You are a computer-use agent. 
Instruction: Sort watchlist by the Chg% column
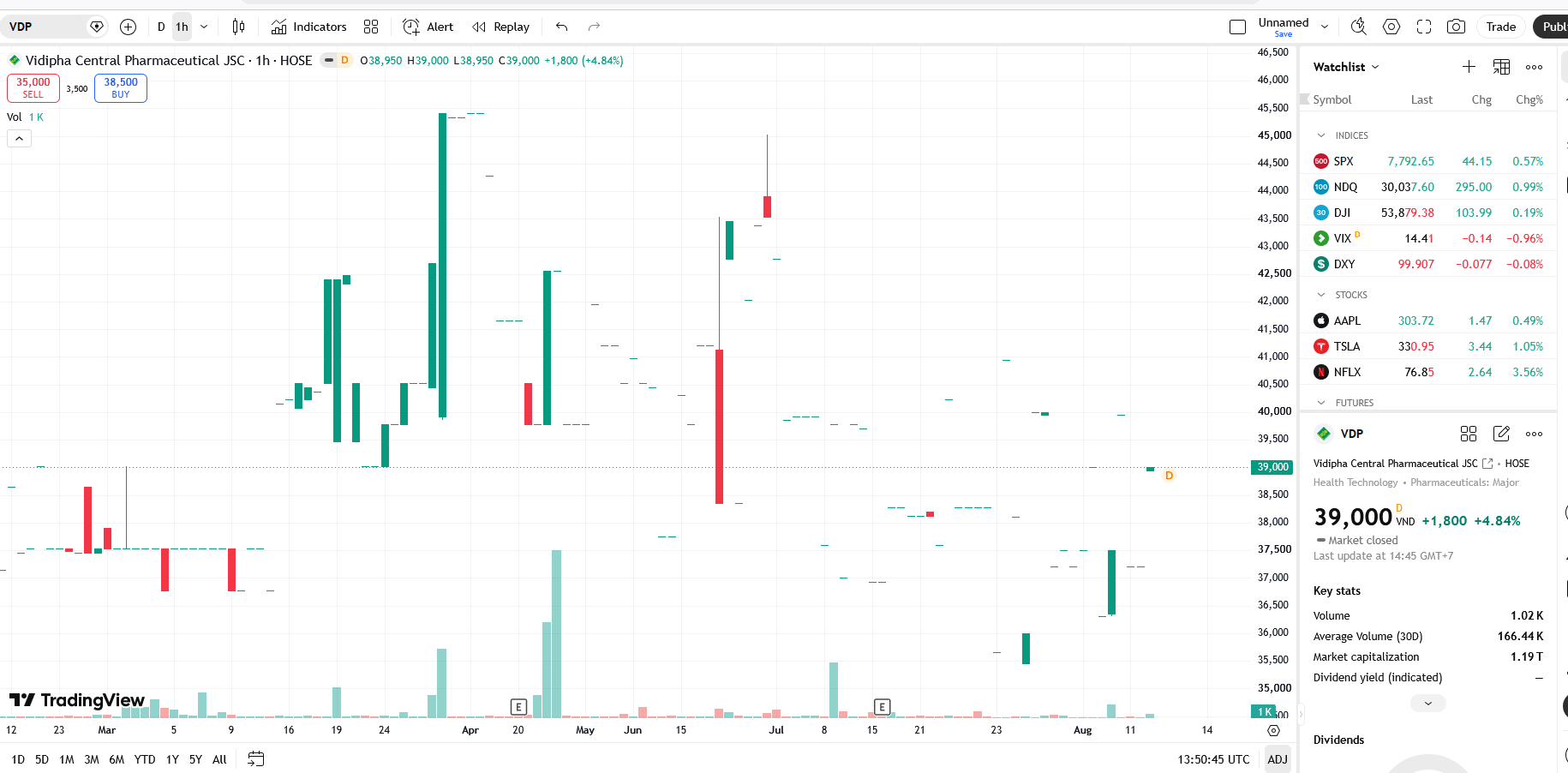(1529, 99)
